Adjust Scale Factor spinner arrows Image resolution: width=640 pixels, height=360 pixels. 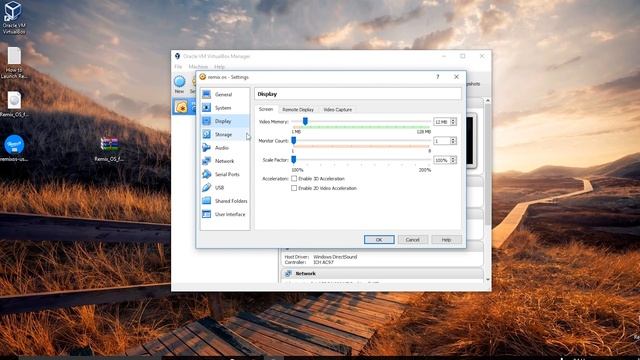453,160
